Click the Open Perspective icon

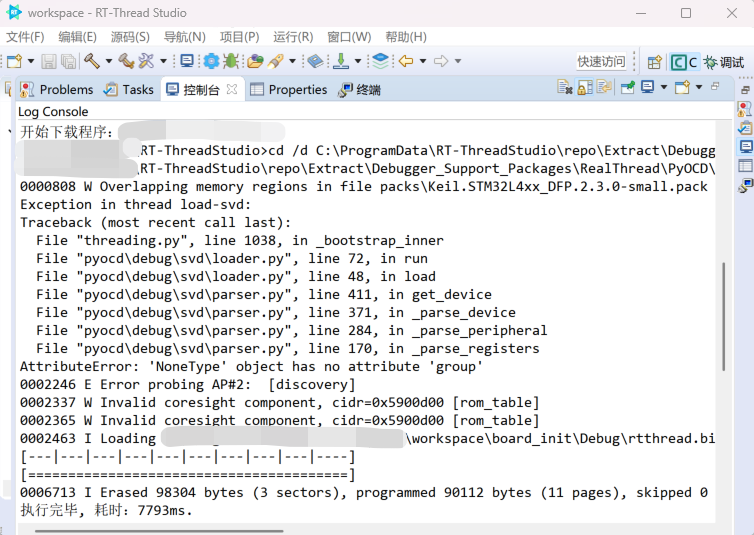click(654, 62)
